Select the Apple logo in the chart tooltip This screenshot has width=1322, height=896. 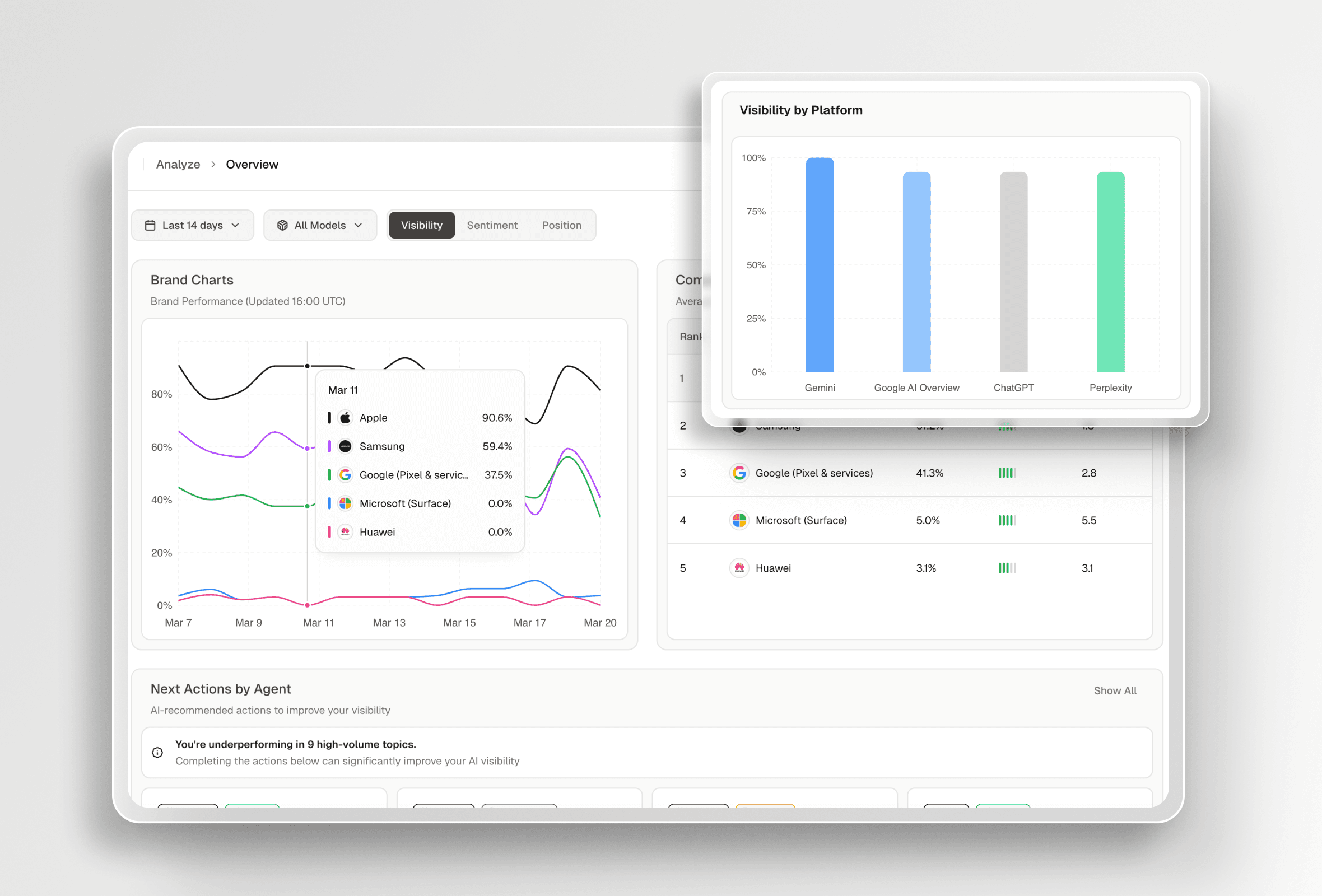(345, 417)
